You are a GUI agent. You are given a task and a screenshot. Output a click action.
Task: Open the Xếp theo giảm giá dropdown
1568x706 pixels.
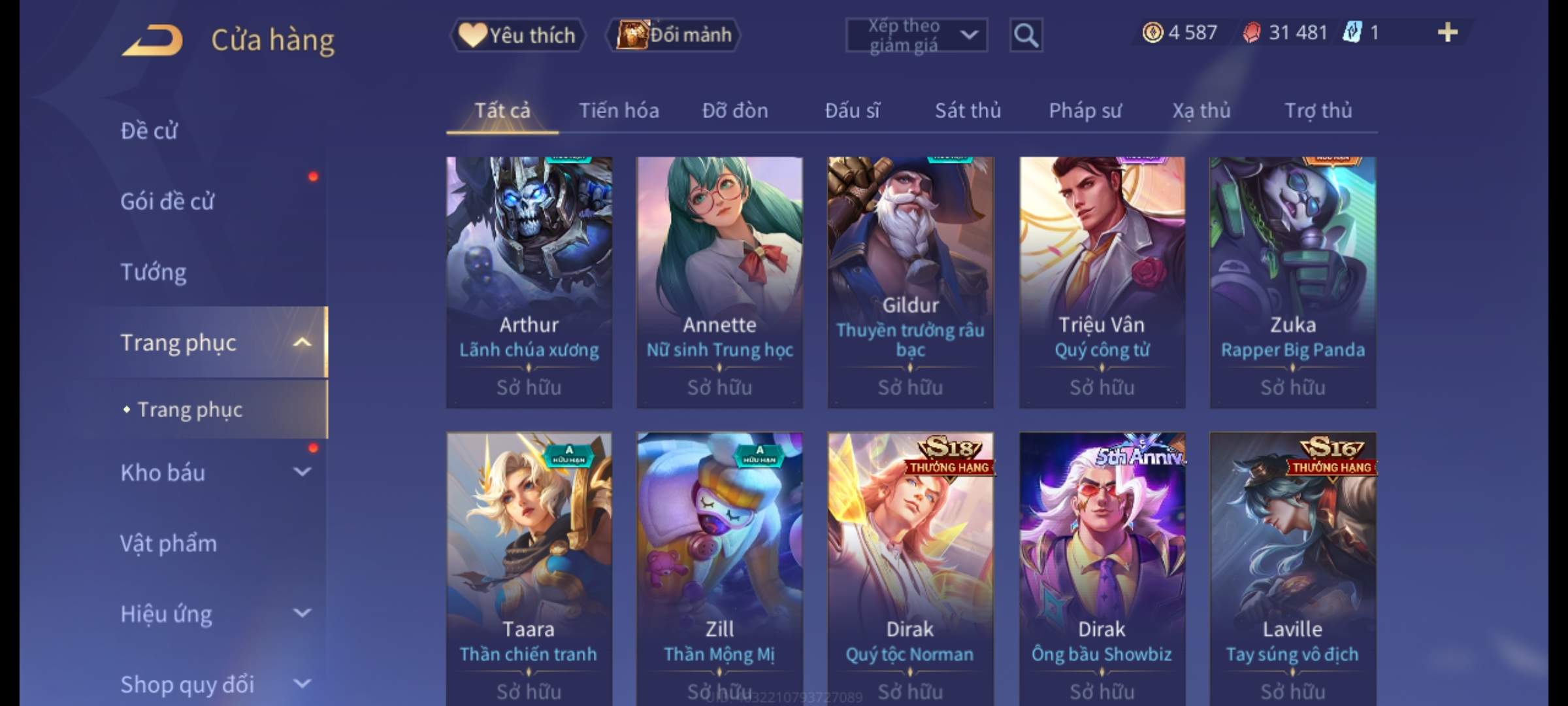pyautogui.click(x=917, y=35)
